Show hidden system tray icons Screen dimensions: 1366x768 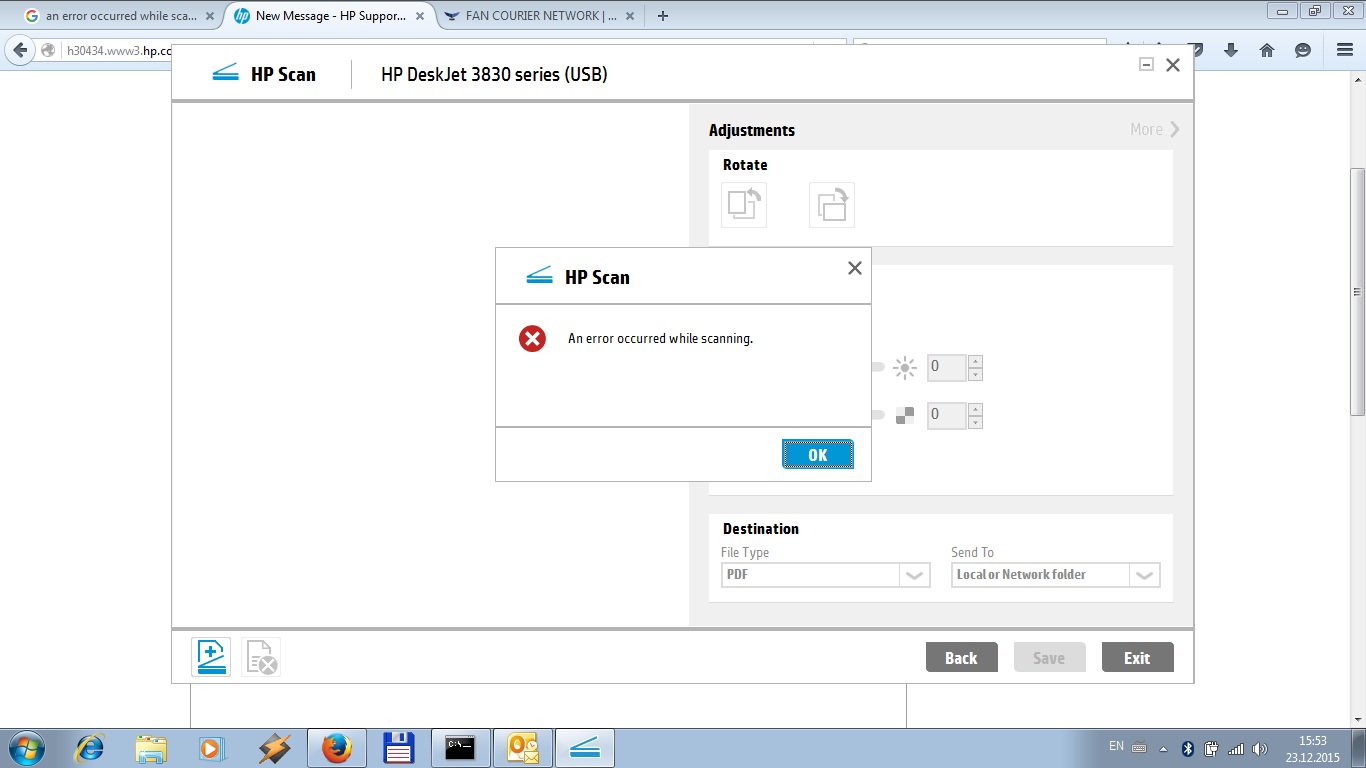pos(1163,748)
